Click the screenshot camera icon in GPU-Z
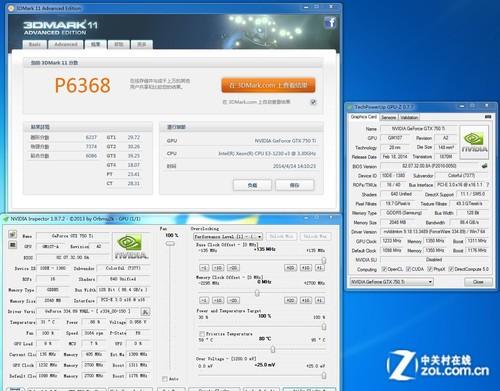This screenshot has height=391, width=500. 488,117
